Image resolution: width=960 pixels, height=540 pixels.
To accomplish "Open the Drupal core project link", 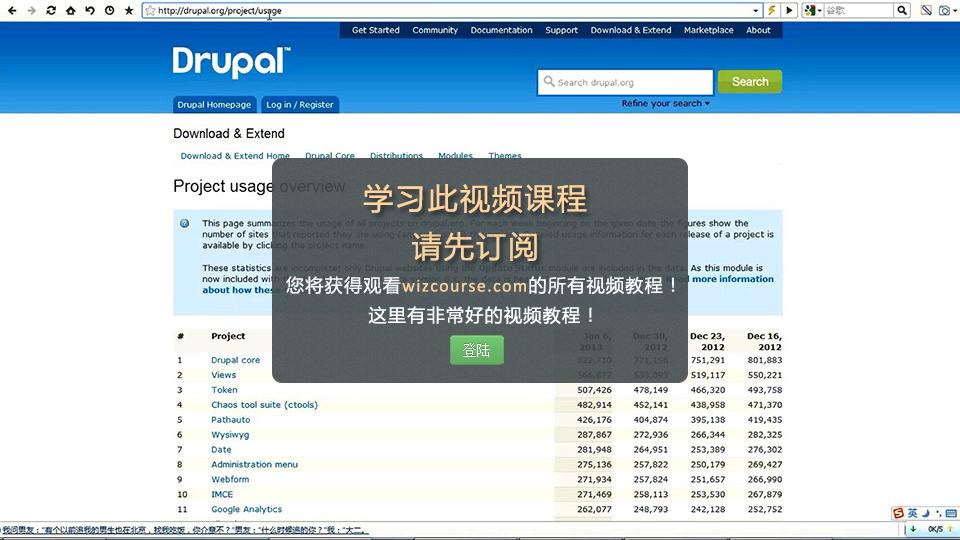I will (x=236, y=360).
